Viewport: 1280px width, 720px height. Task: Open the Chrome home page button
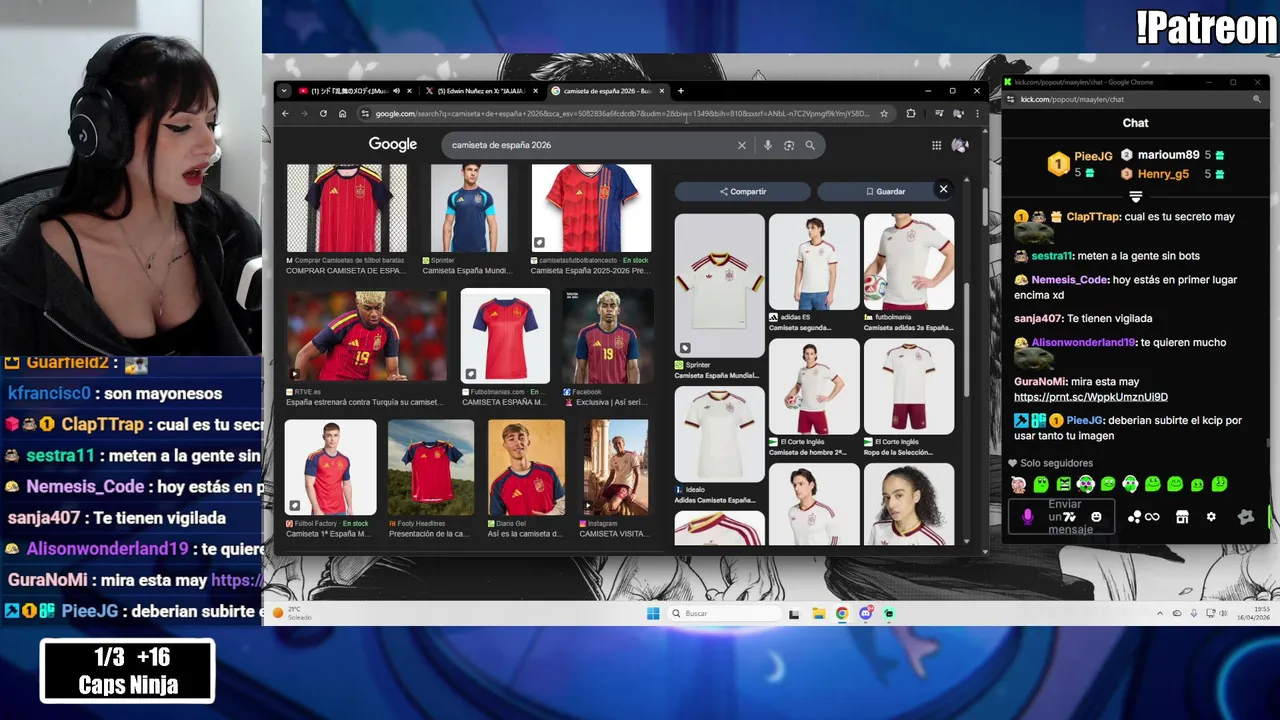tap(342, 114)
